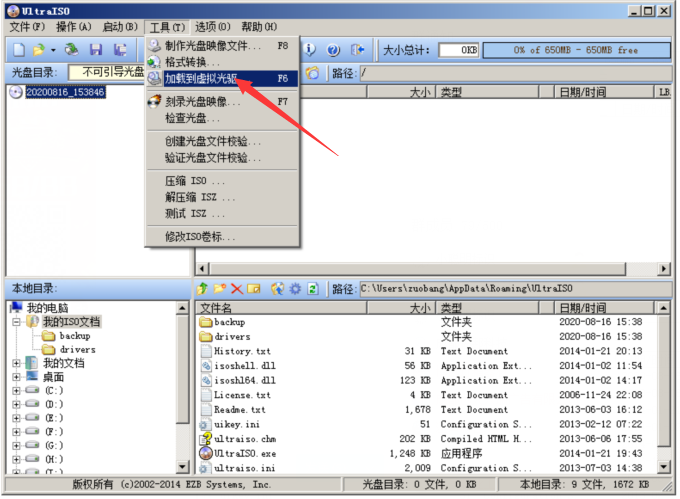Click the 650MB capacity usage bar

[577, 50]
